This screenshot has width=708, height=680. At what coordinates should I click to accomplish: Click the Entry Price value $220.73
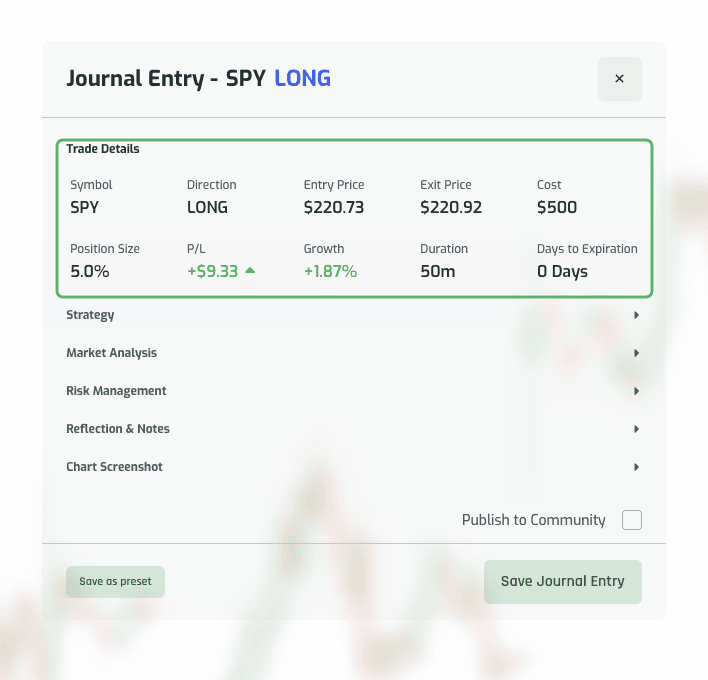tap(334, 207)
